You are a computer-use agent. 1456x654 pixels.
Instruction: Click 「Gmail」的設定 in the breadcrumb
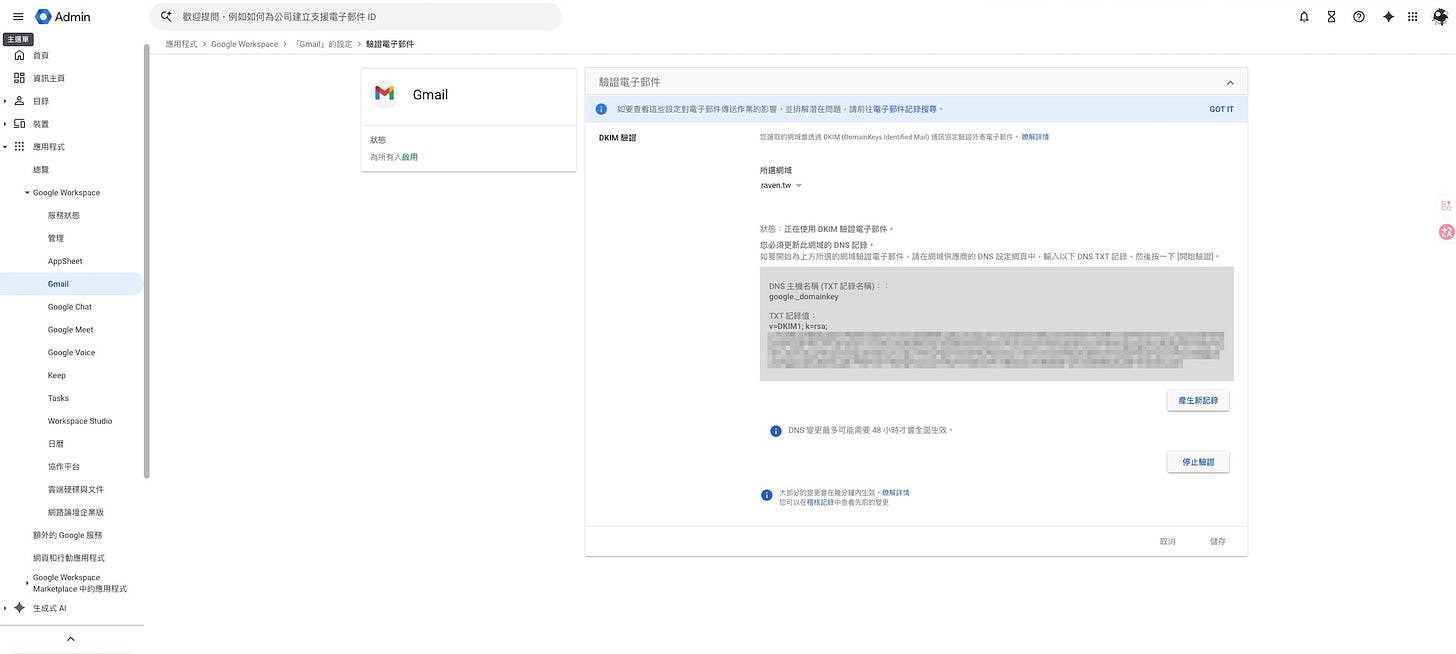pos(323,44)
